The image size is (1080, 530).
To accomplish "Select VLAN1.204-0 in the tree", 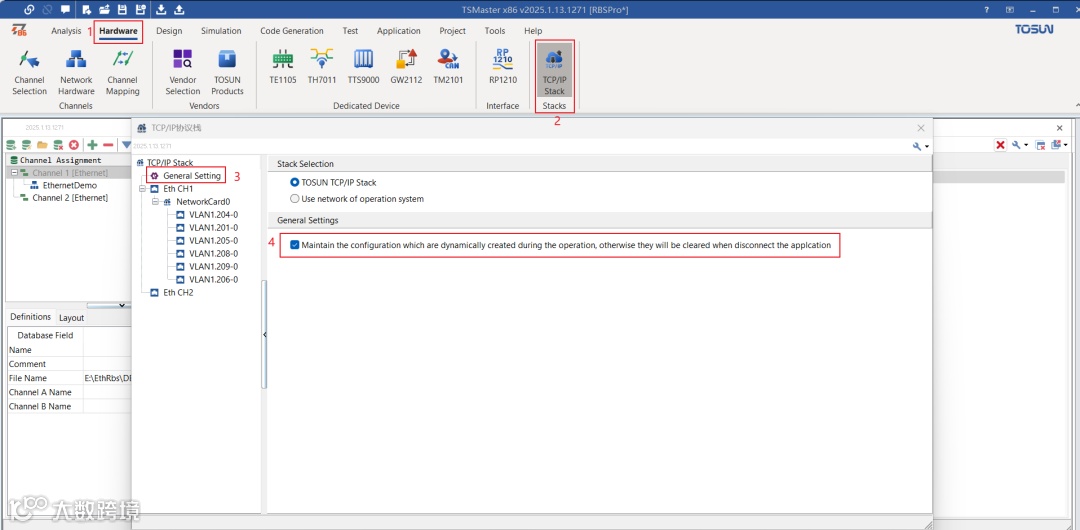I will coord(214,214).
